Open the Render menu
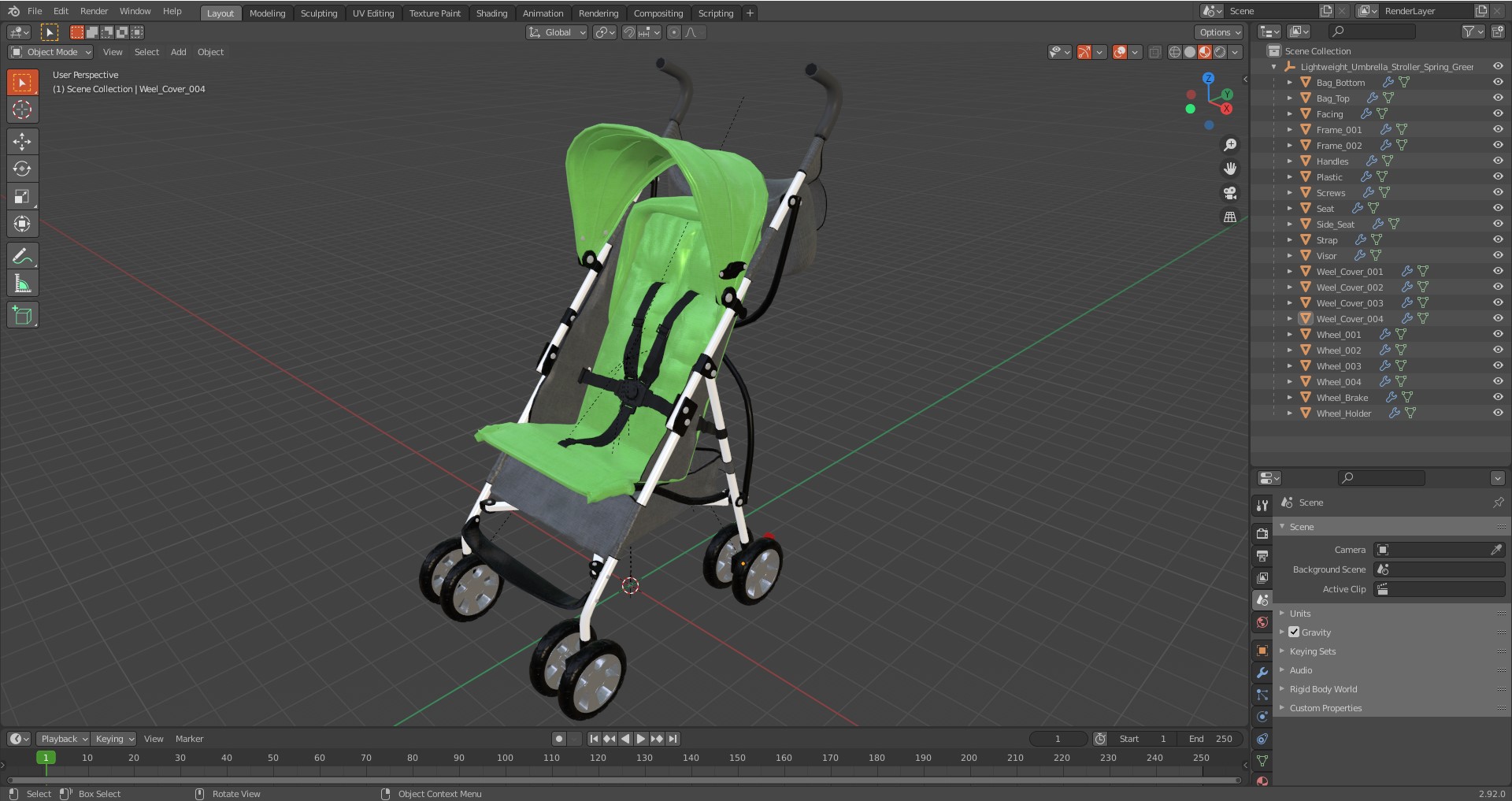Image resolution: width=1512 pixels, height=801 pixels. click(94, 11)
